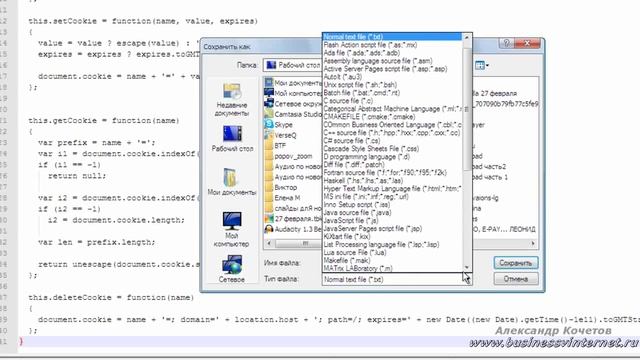Select Мой компьютер entry in file list
Image resolution: width=640 pixels, height=360 pixels.
pyautogui.click(x=293, y=93)
